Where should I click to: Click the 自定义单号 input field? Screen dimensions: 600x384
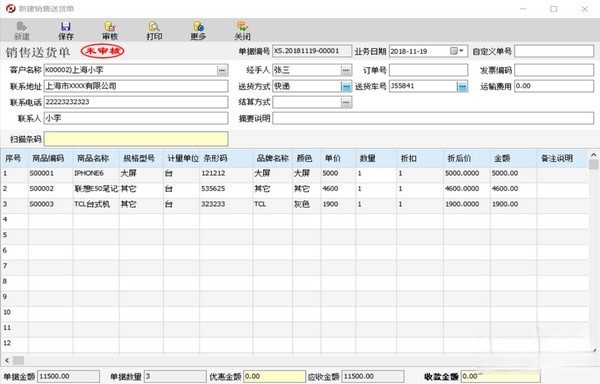click(554, 51)
